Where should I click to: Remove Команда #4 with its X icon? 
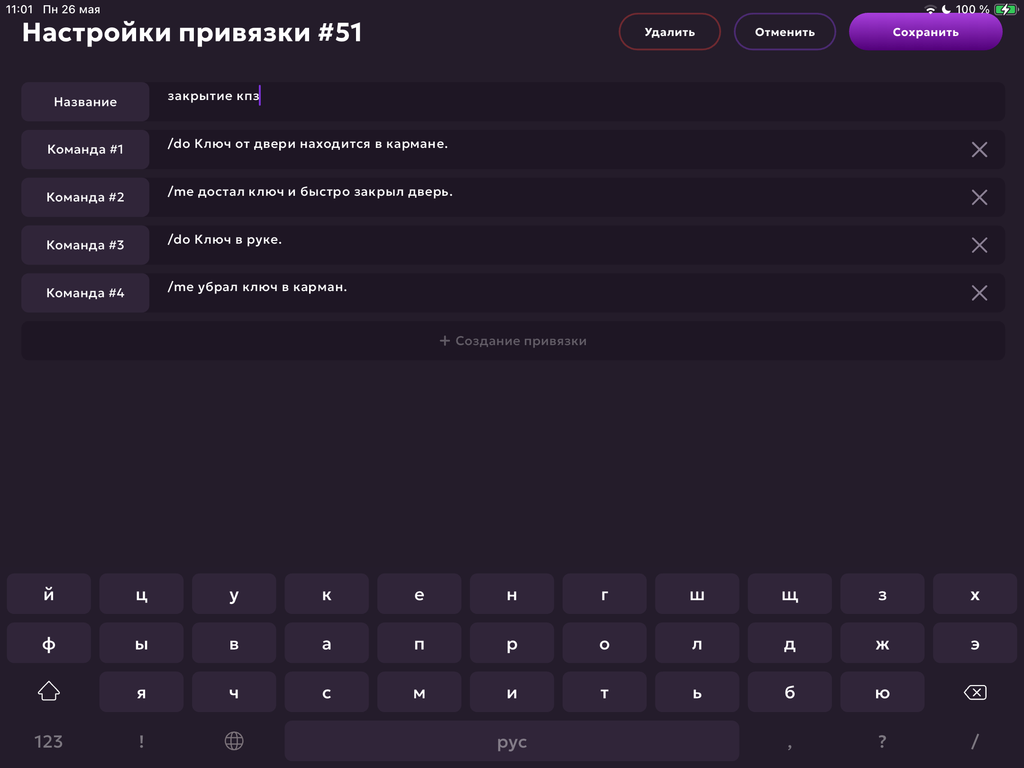pyautogui.click(x=979, y=293)
